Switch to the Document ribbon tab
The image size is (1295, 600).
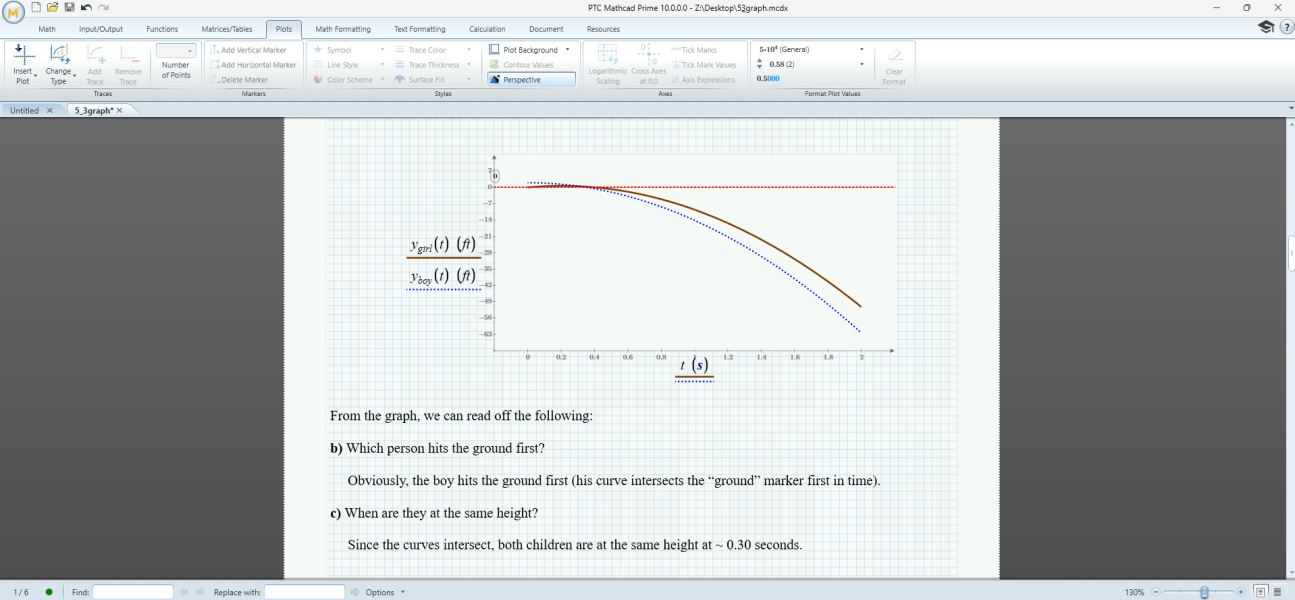pos(546,29)
